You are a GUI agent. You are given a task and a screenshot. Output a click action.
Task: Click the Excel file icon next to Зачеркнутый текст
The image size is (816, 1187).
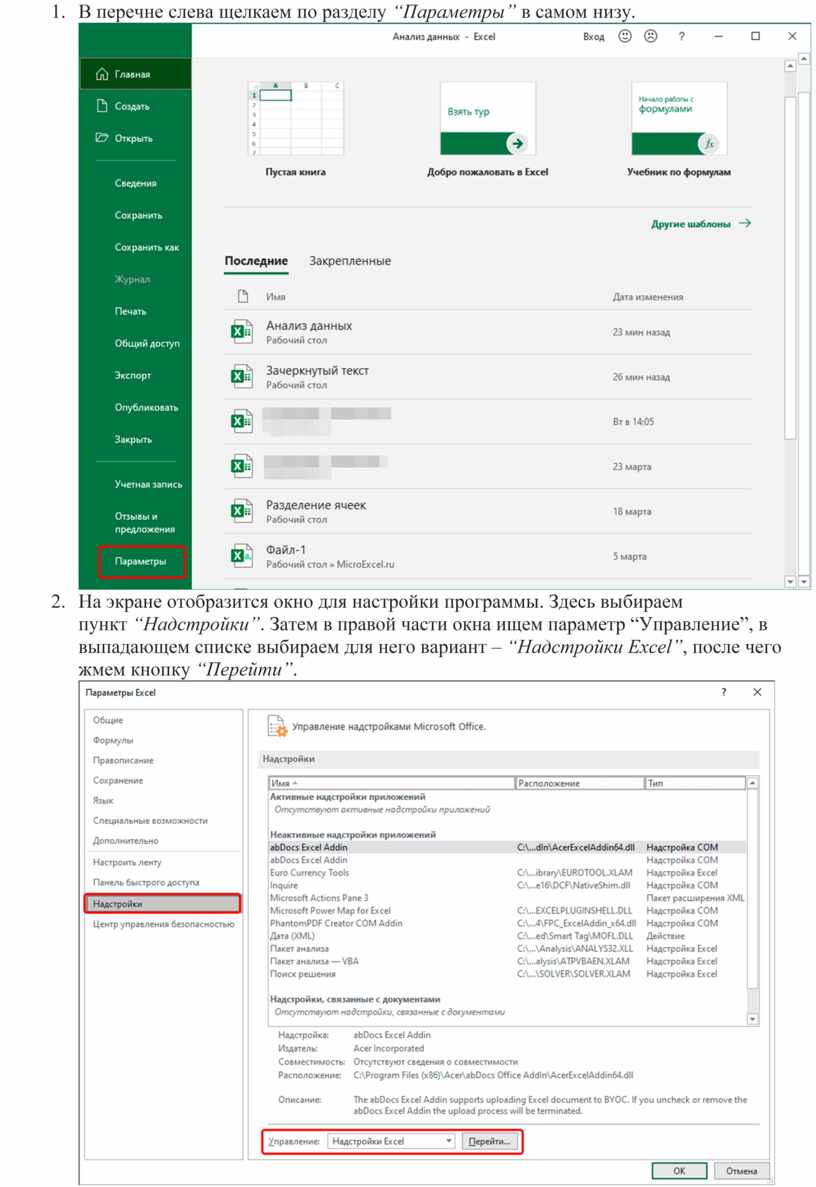pyautogui.click(x=241, y=376)
